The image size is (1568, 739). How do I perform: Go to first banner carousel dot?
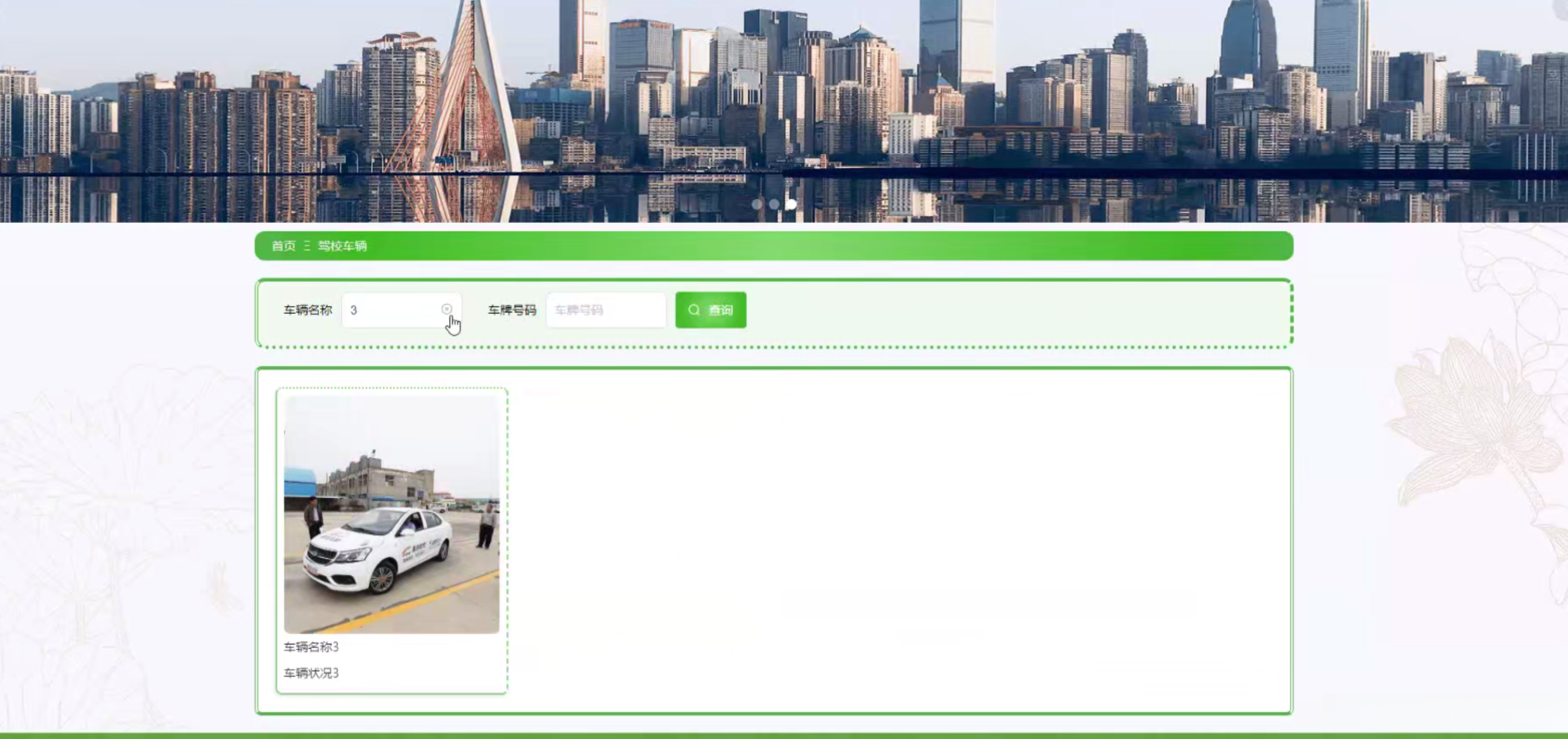coord(756,204)
